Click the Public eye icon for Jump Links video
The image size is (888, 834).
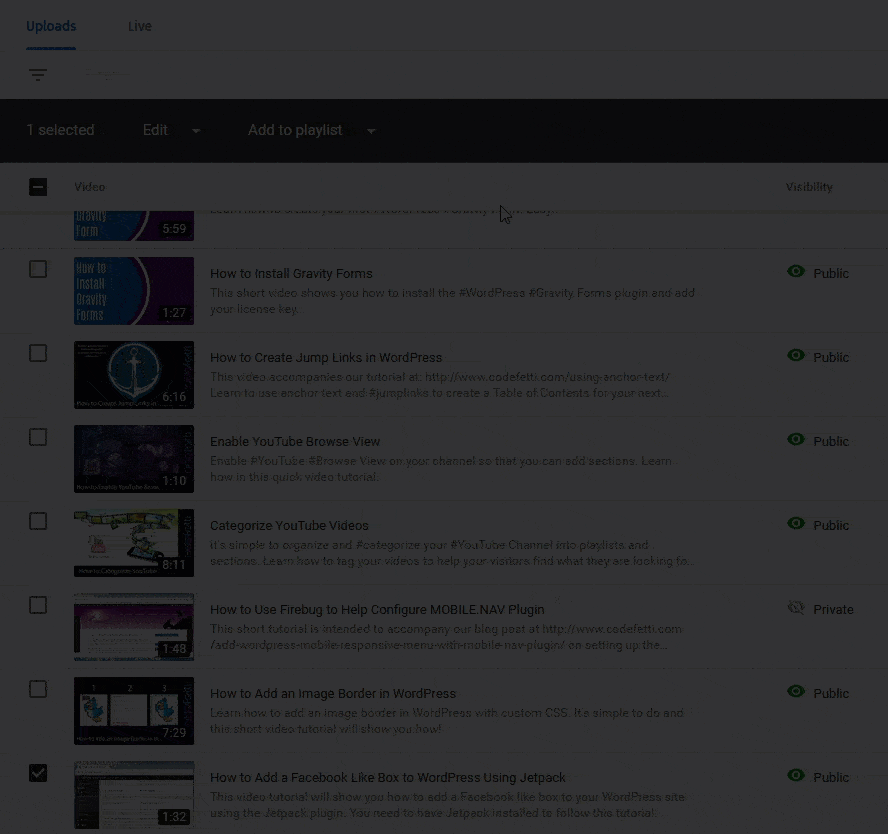pos(796,356)
